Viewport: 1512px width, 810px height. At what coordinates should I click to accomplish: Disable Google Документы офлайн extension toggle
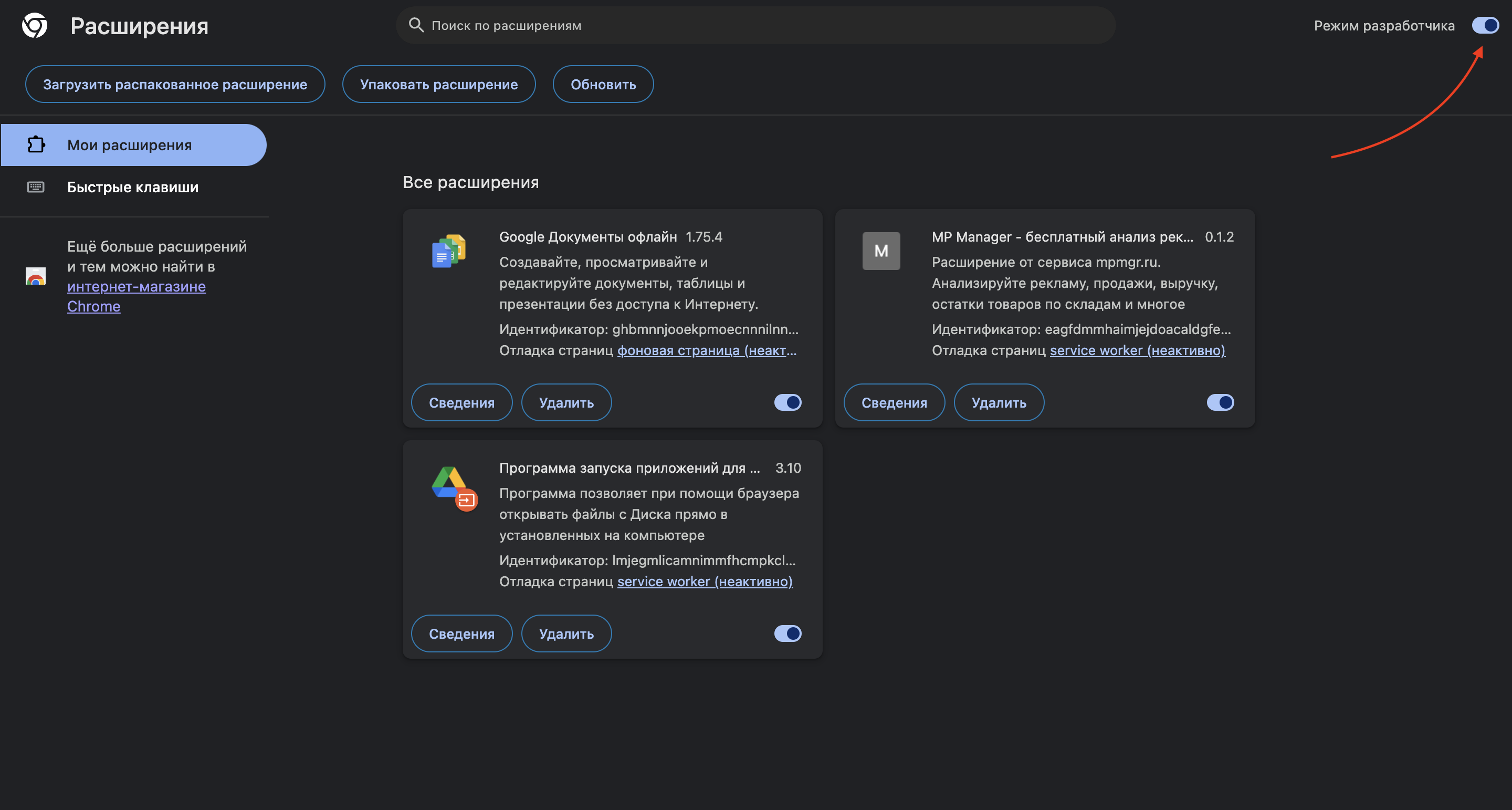pyautogui.click(x=787, y=402)
